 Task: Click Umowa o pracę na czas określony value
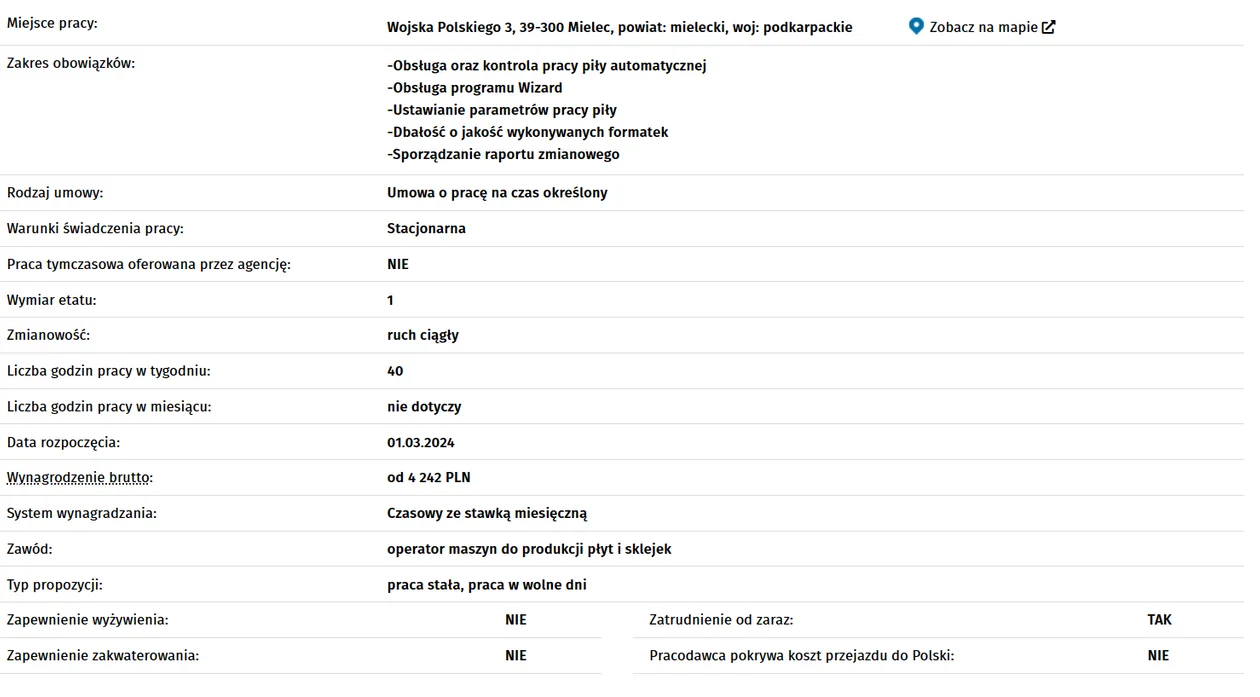tap(497, 193)
